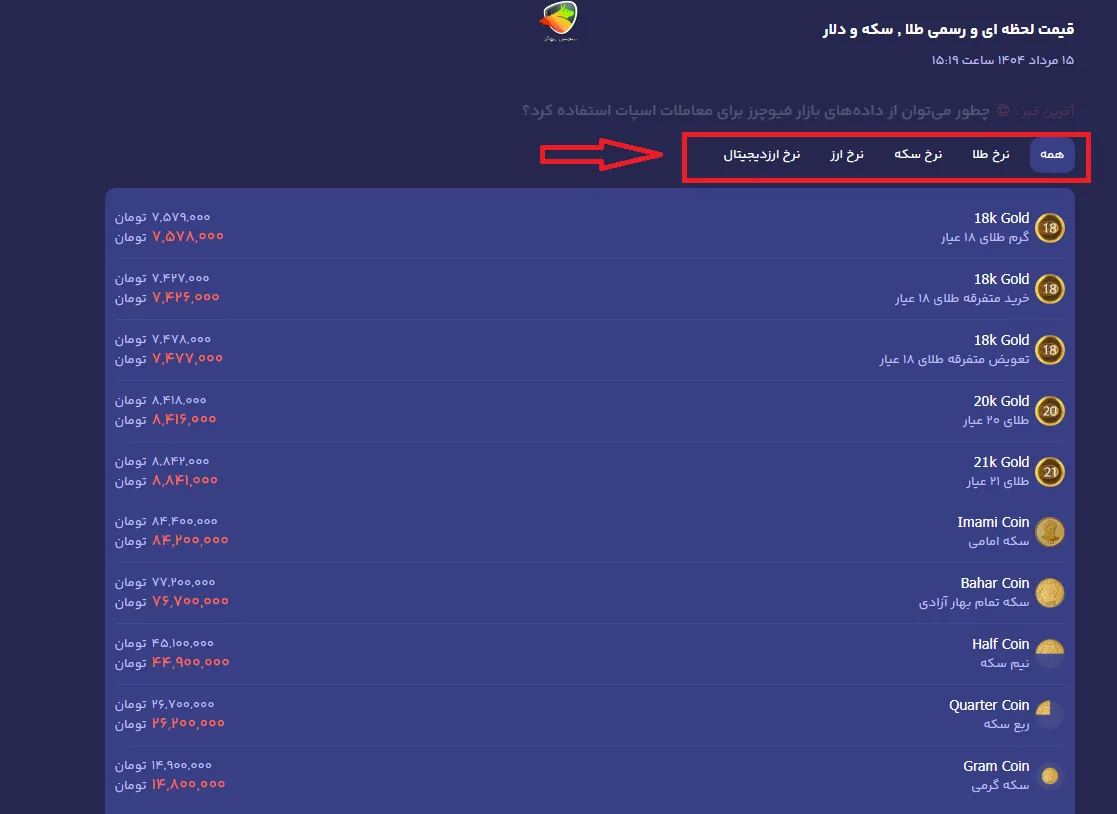
Task: Open the نرخ سکه tab
Action: click(x=917, y=155)
